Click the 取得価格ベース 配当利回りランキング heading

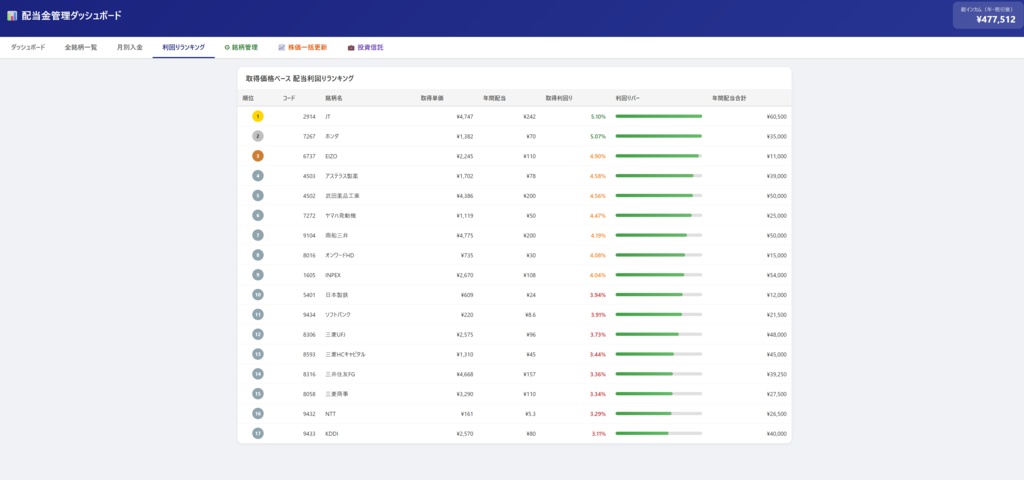300,78
